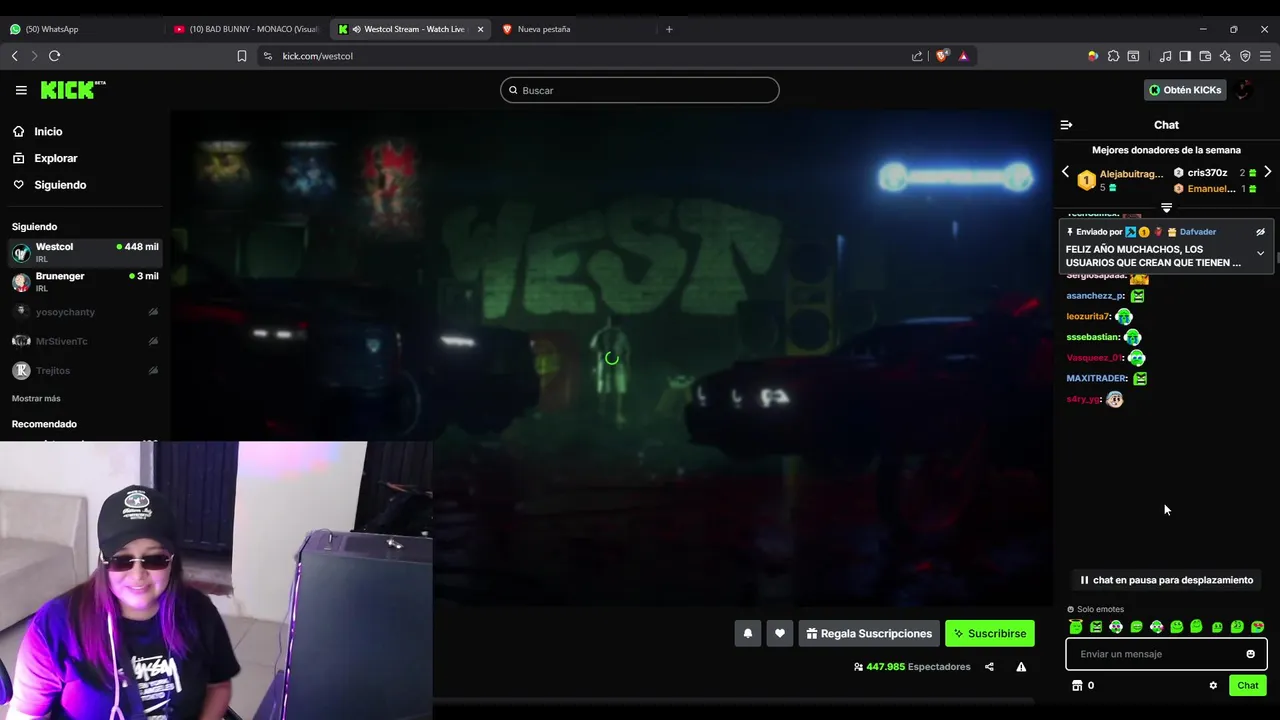
Task: Open a new browser tab
Action: click(669, 29)
